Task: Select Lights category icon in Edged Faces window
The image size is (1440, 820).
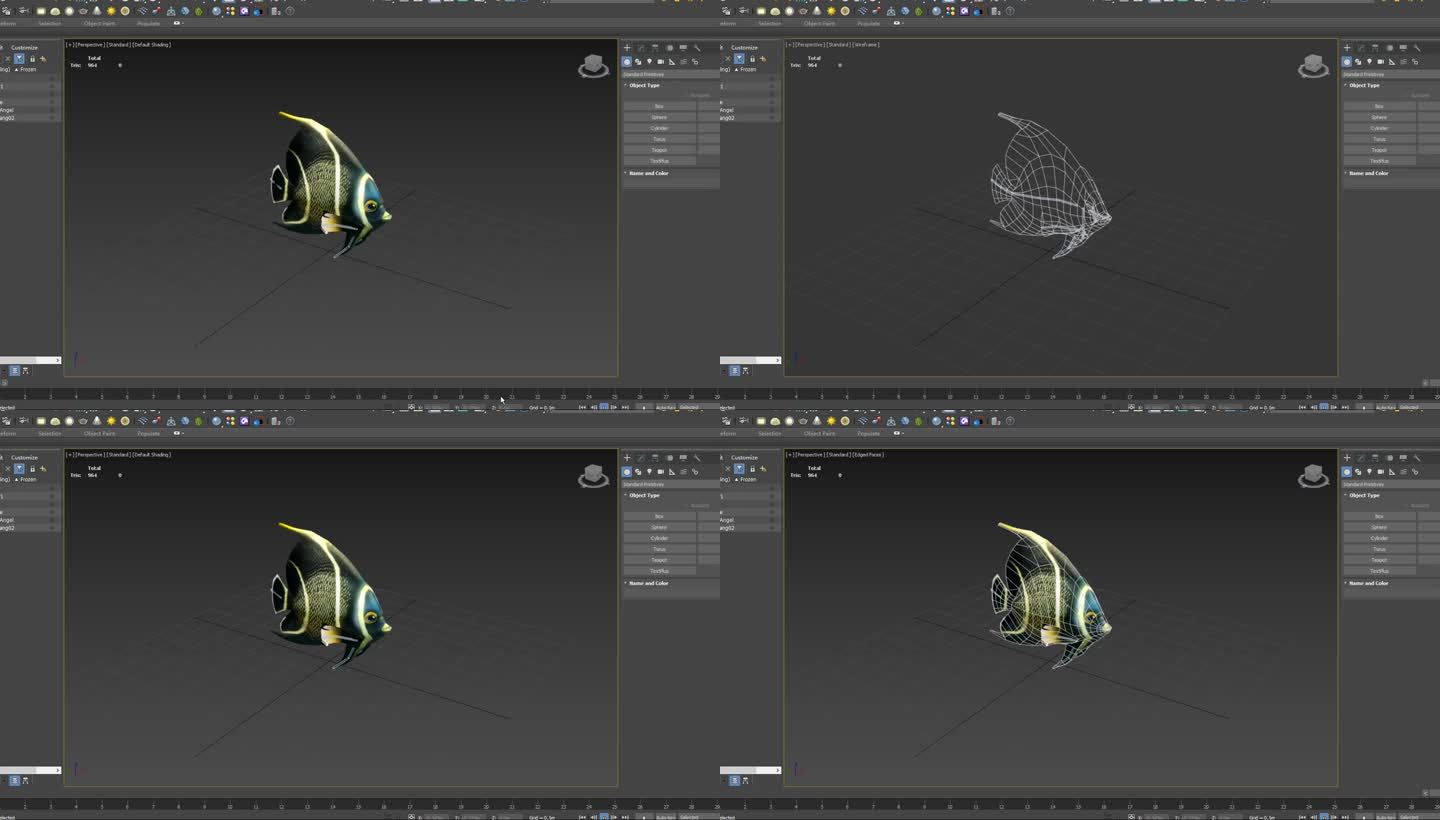Action: (1369, 472)
